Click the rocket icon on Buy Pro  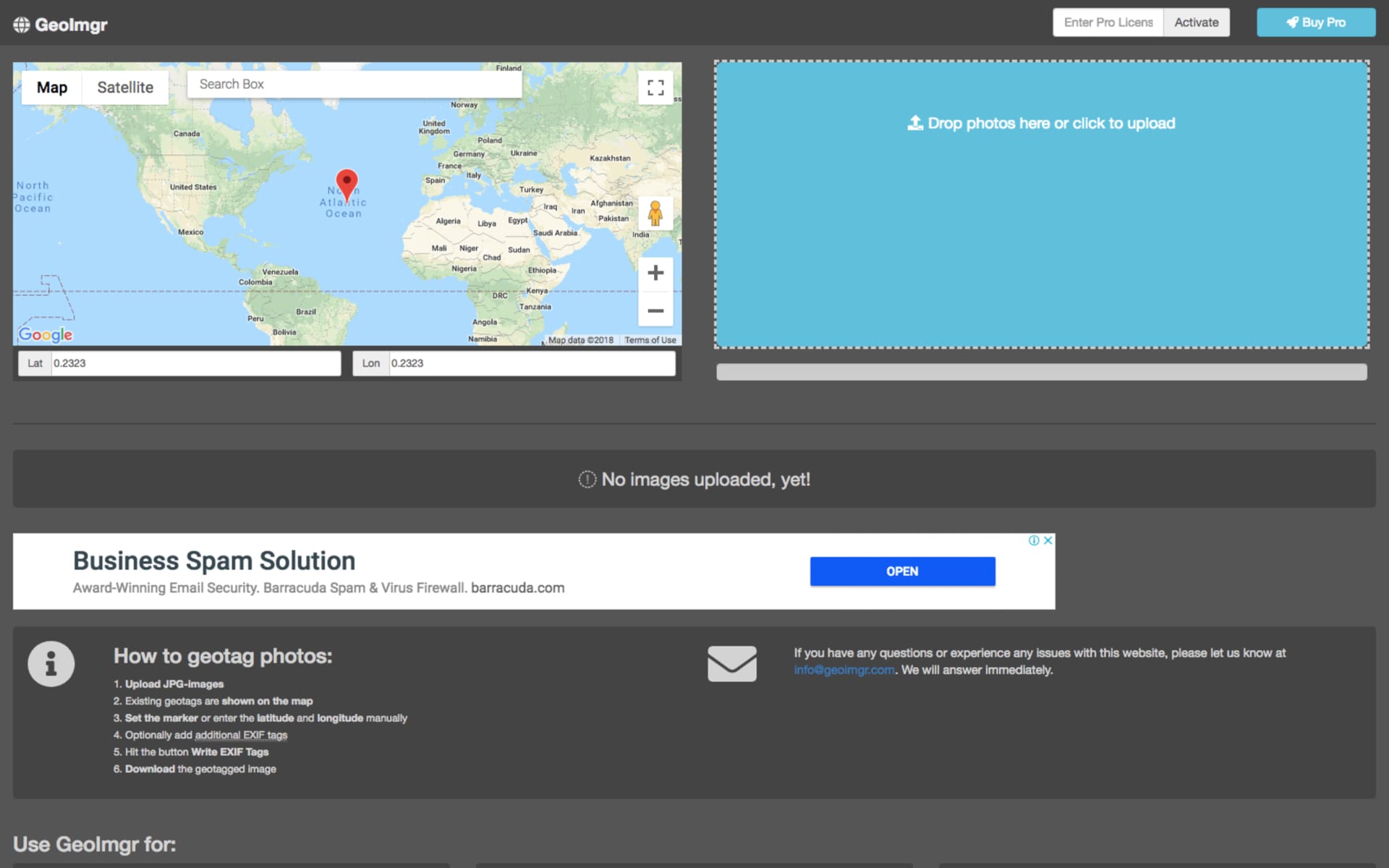click(x=1292, y=22)
